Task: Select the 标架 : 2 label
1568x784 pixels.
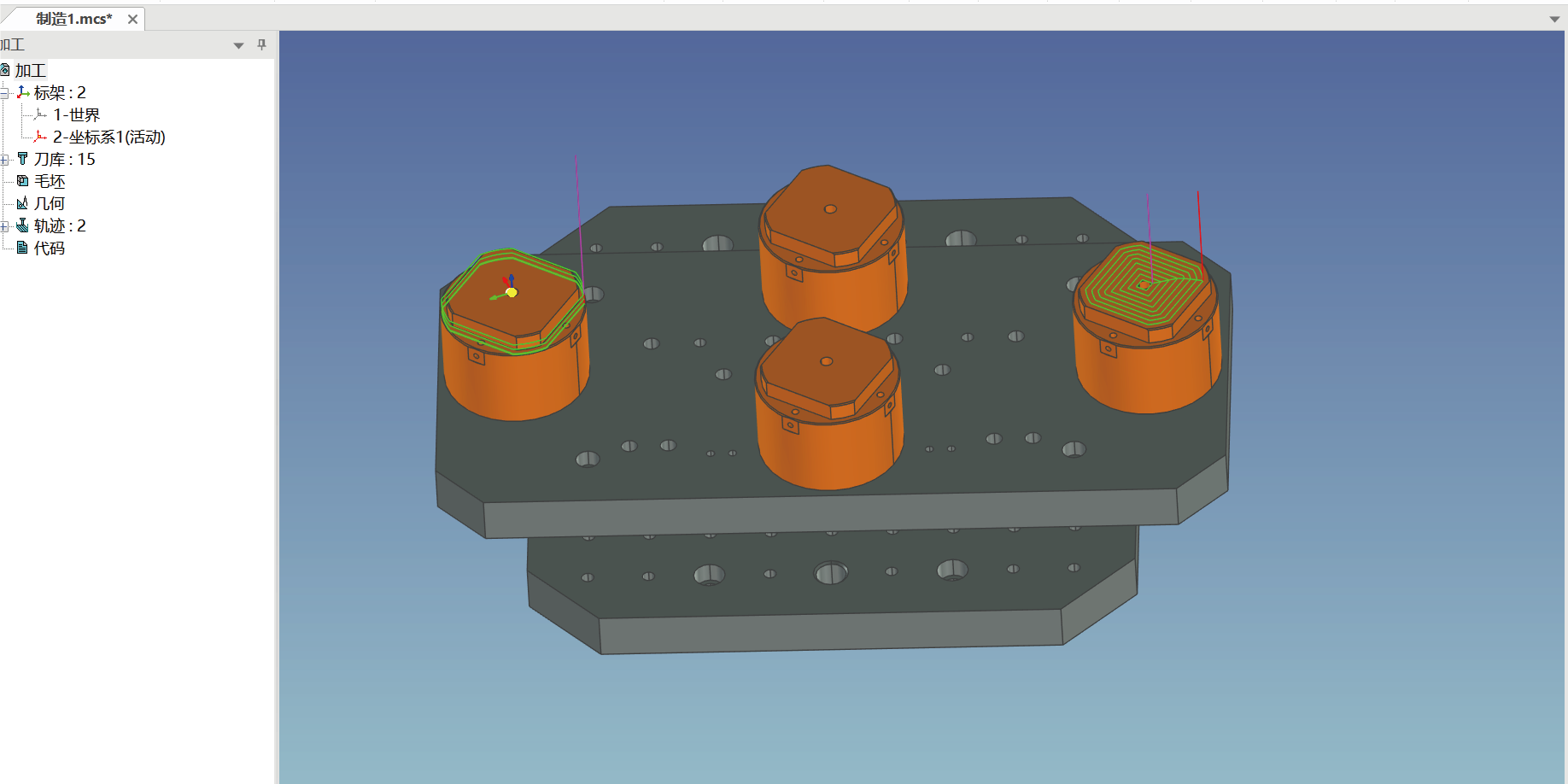Action: point(60,92)
